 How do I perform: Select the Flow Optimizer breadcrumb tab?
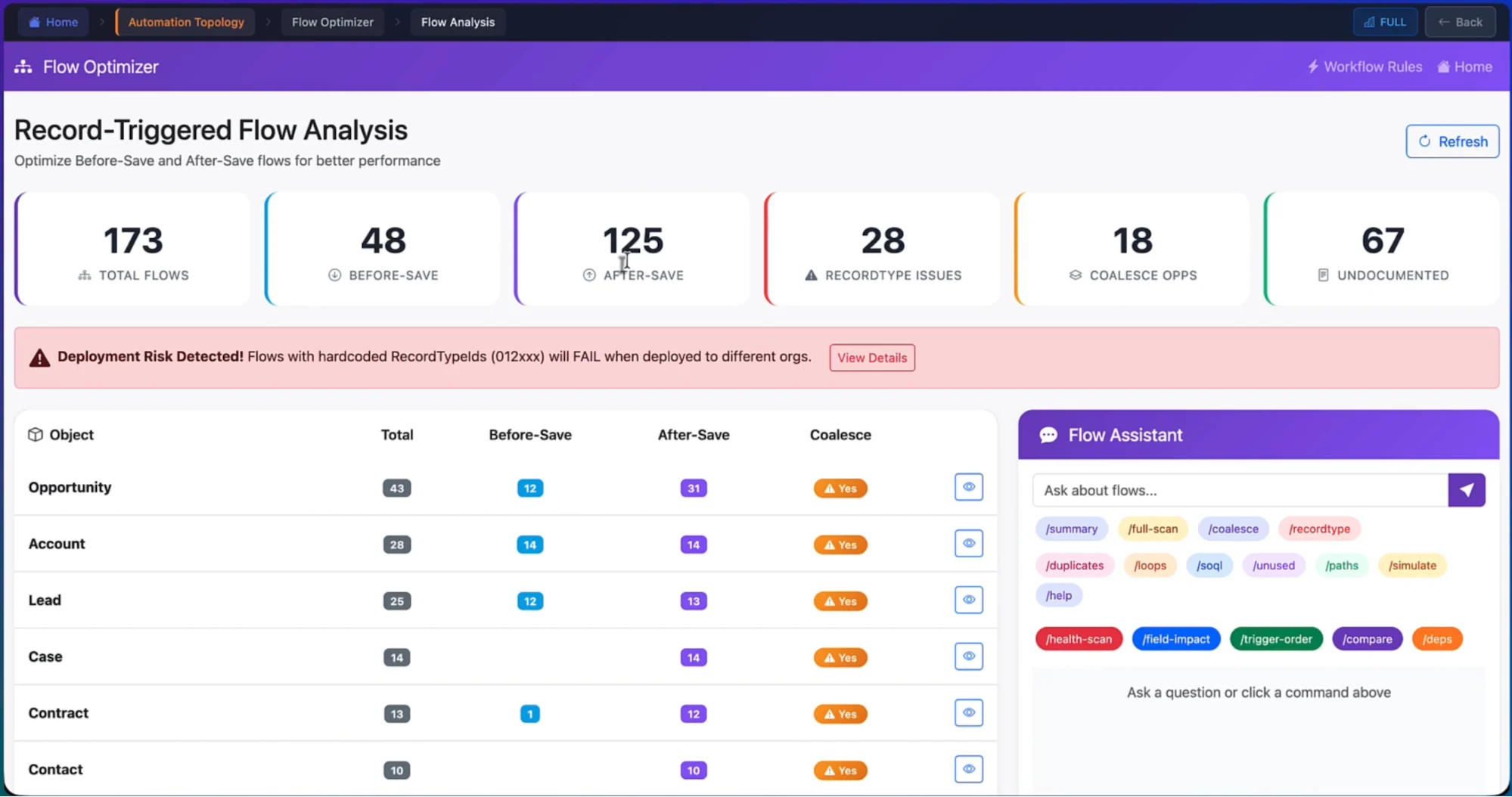[x=332, y=22]
